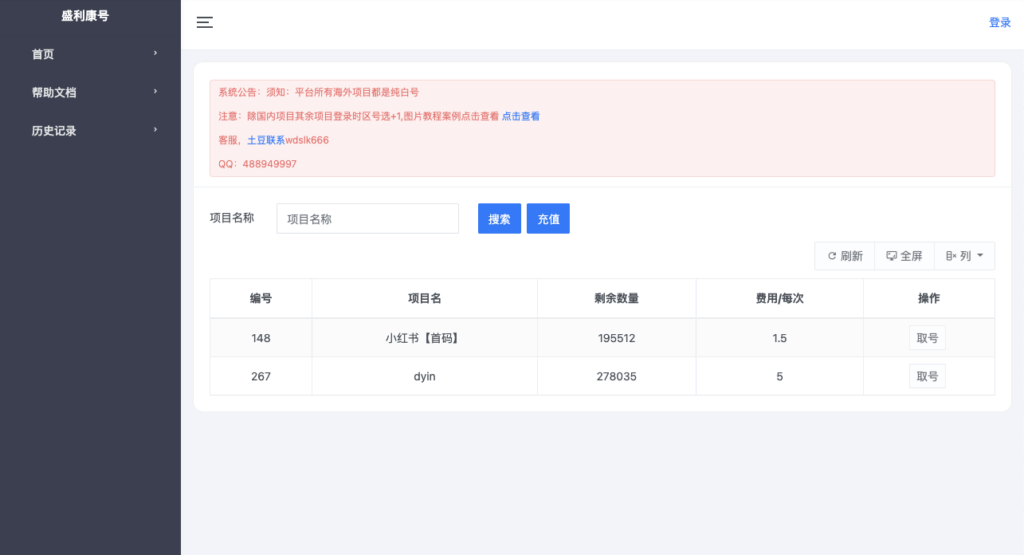Go to 历史记录 in the sidebar
The image size is (1024, 555).
[x=54, y=131]
